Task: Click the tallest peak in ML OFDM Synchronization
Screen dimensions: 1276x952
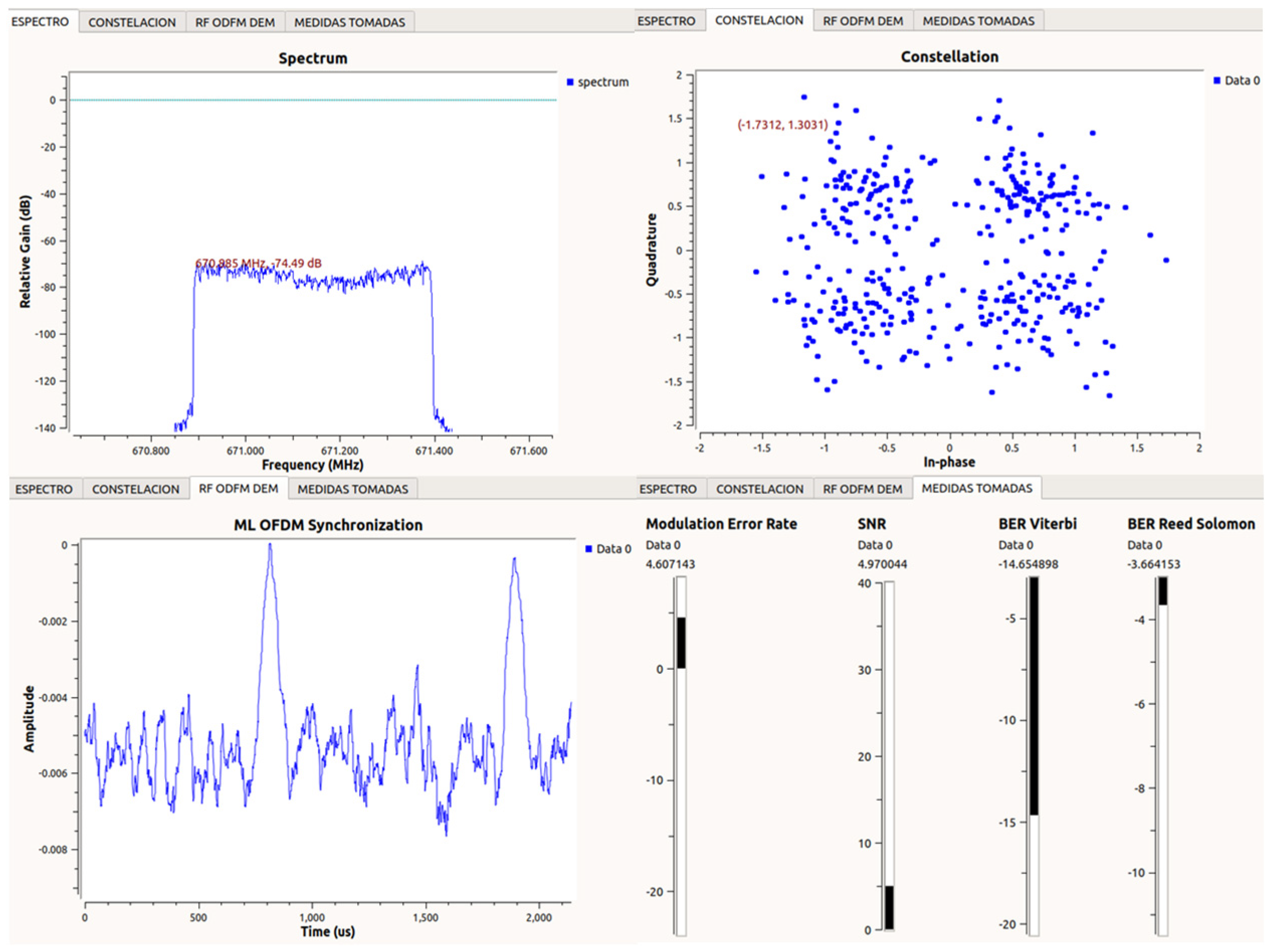Action: tap(269, 546)
